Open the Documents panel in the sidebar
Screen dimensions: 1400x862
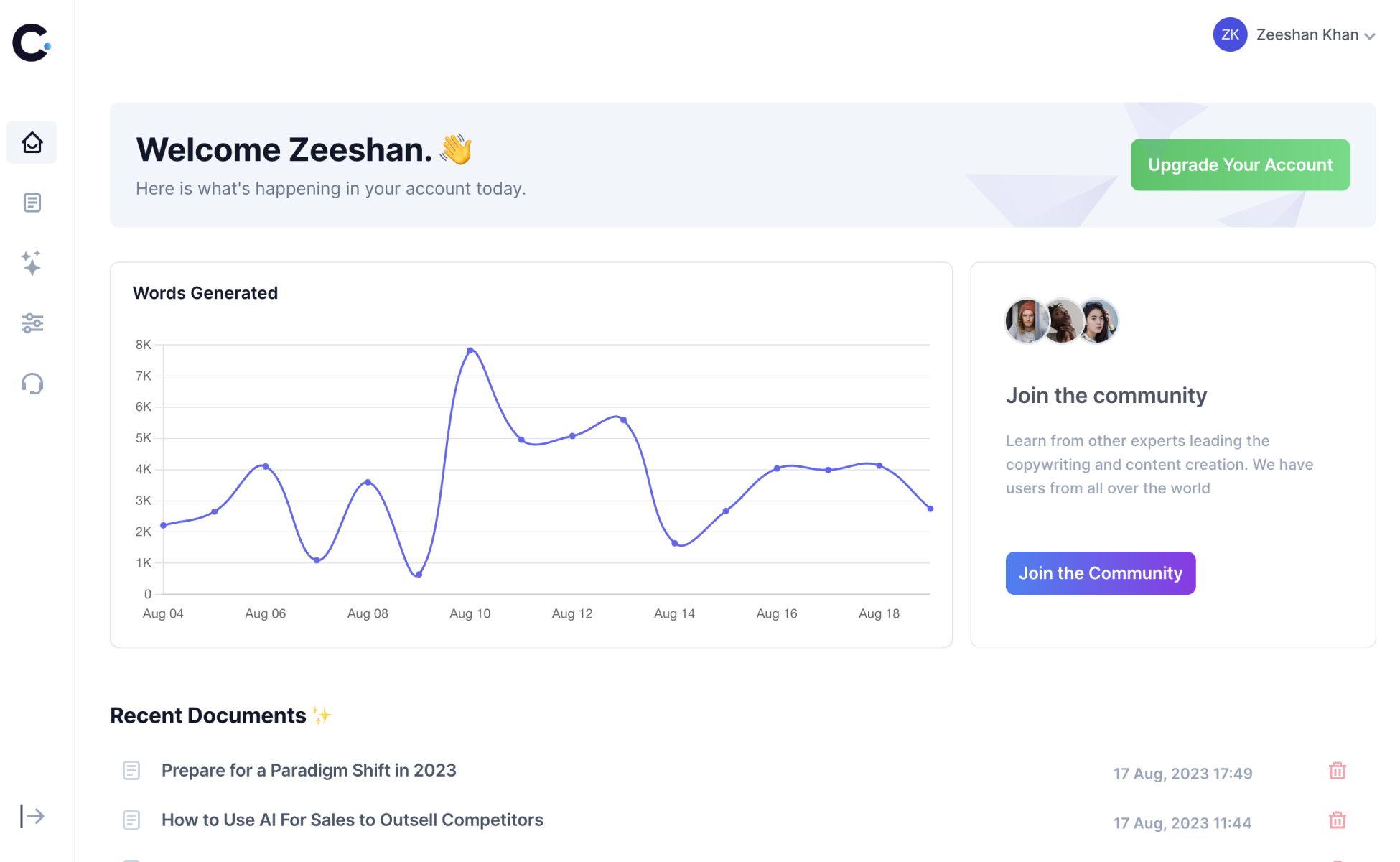pyautogui.click(x=32, y=203)
